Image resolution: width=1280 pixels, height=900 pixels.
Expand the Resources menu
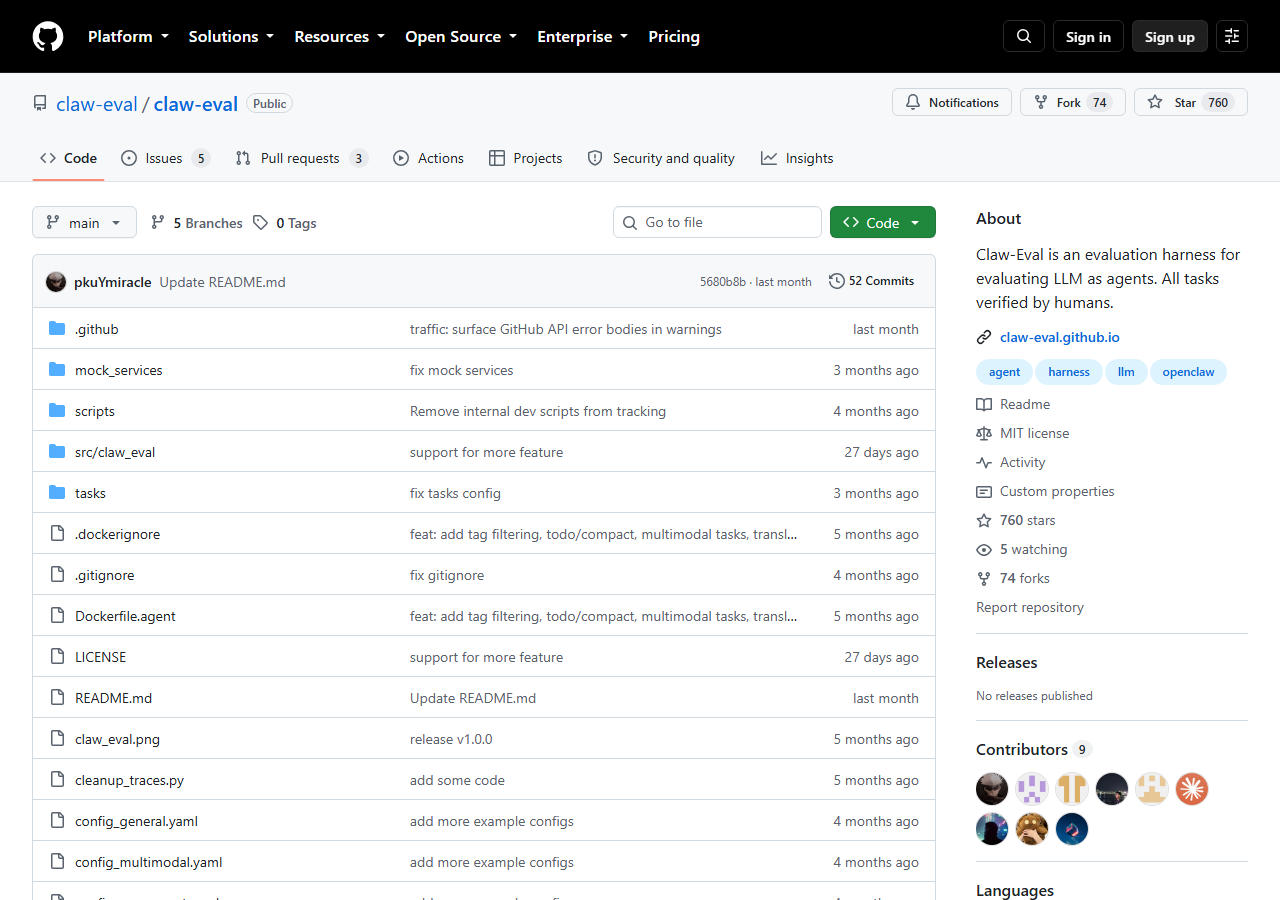[340, 37]
